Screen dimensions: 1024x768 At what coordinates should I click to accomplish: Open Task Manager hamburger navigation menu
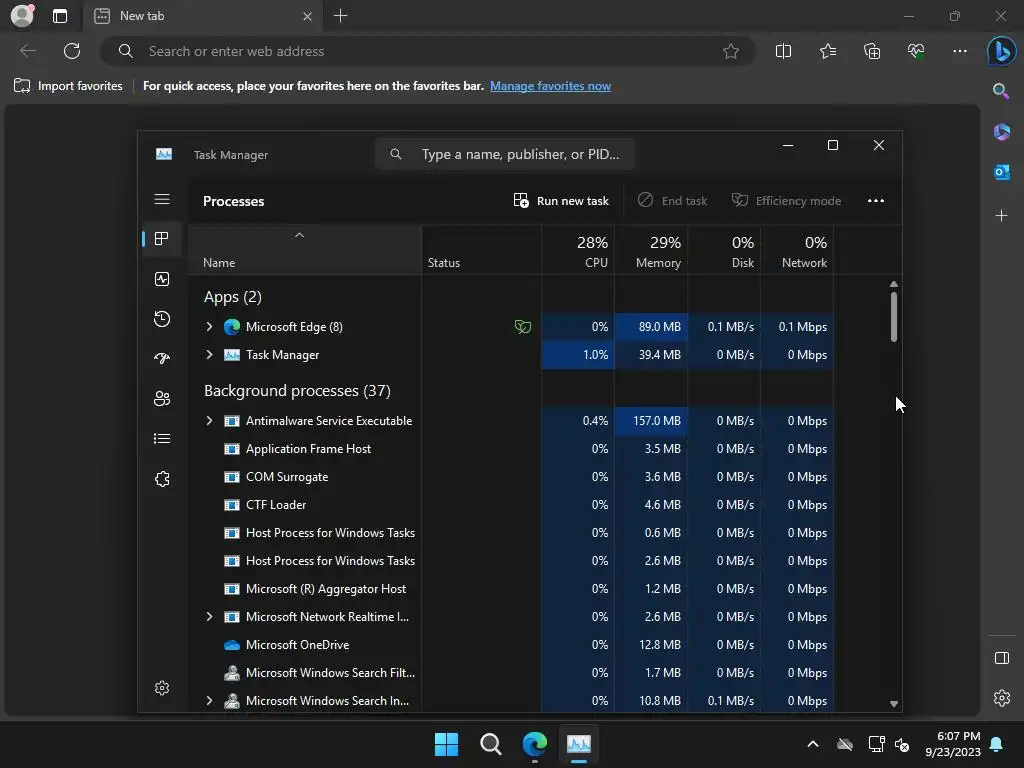pyautogui.click(x=162, y=199)
